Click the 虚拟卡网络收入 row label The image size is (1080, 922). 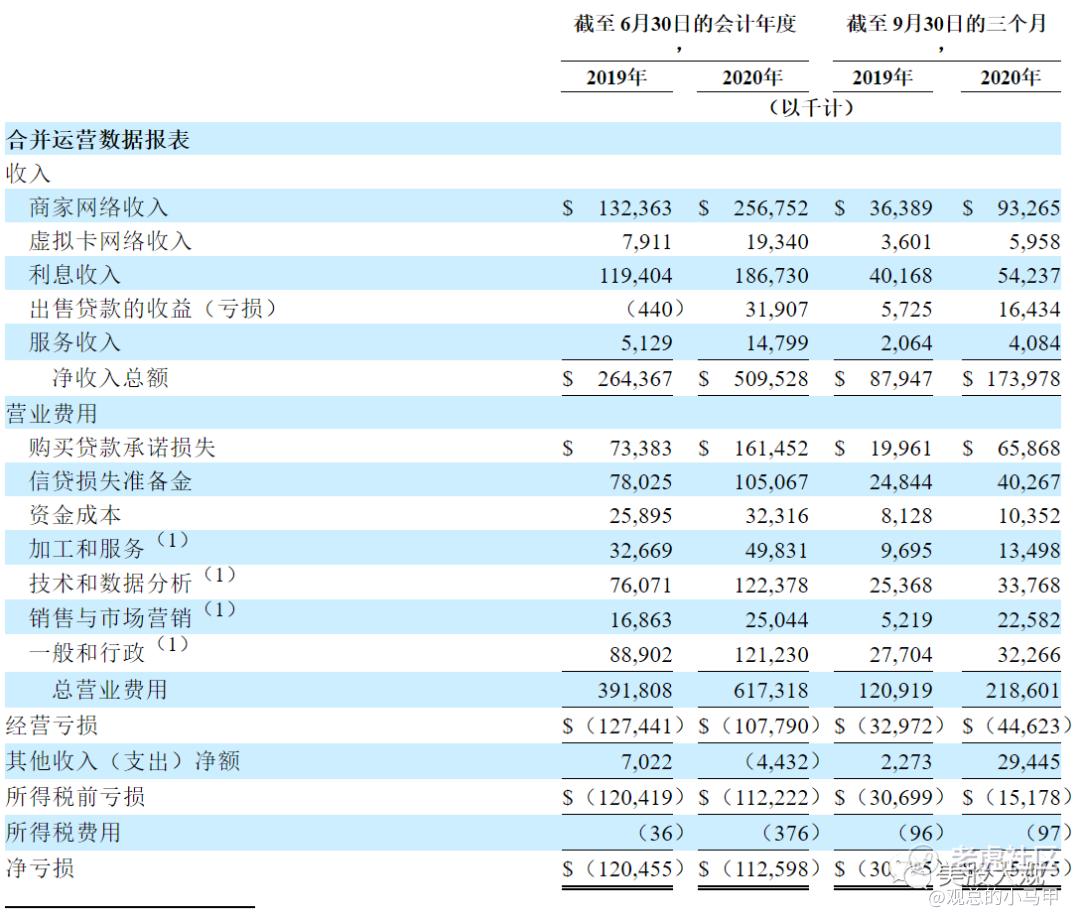point(110,240)
